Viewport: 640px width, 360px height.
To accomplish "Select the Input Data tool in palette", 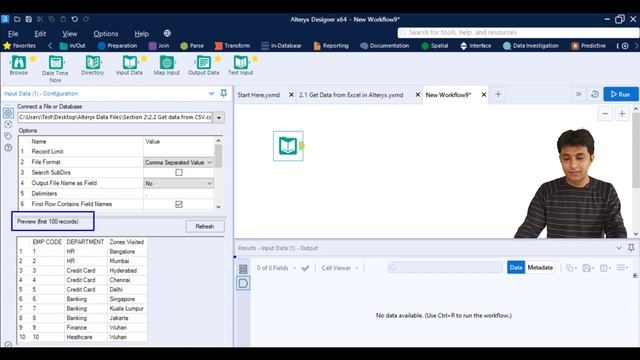I will 129,63.
